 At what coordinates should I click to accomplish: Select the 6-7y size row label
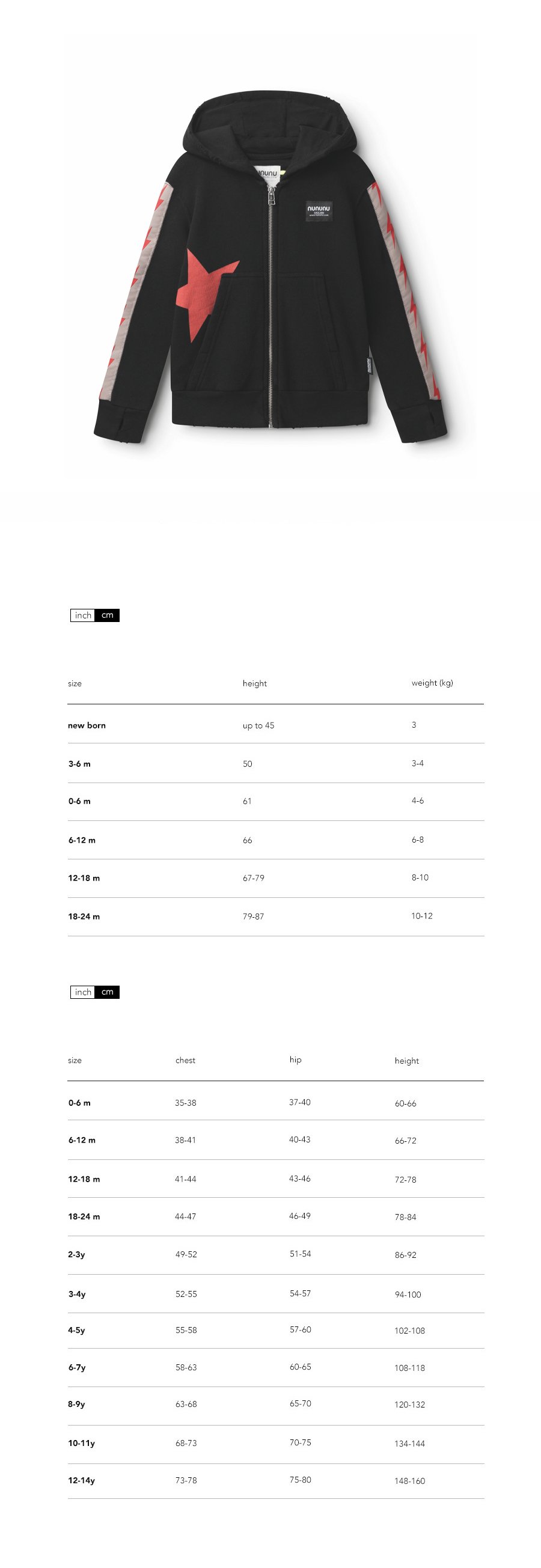(x=77, y=1367)
